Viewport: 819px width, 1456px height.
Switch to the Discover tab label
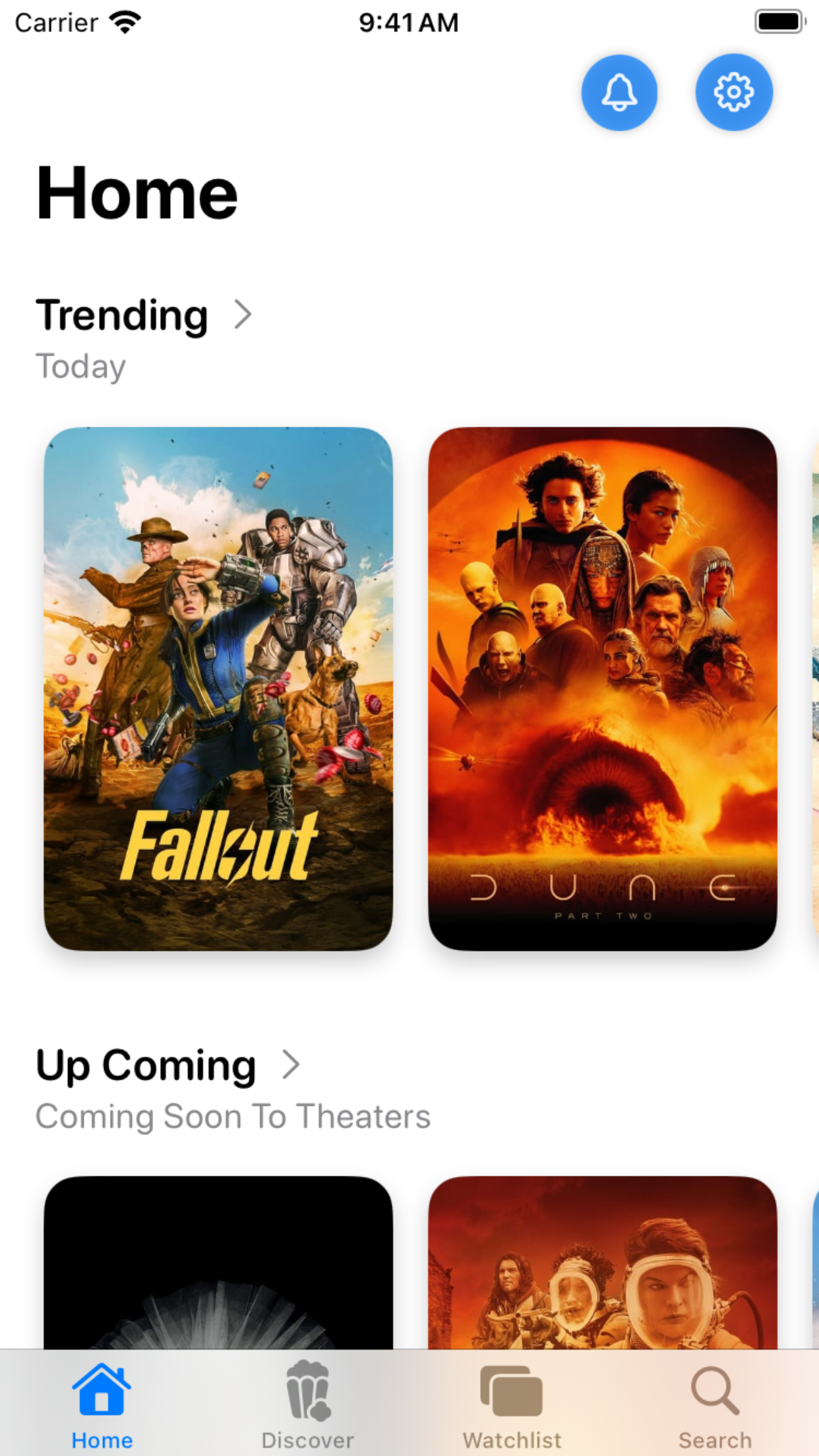click(x=307, y=1440)
